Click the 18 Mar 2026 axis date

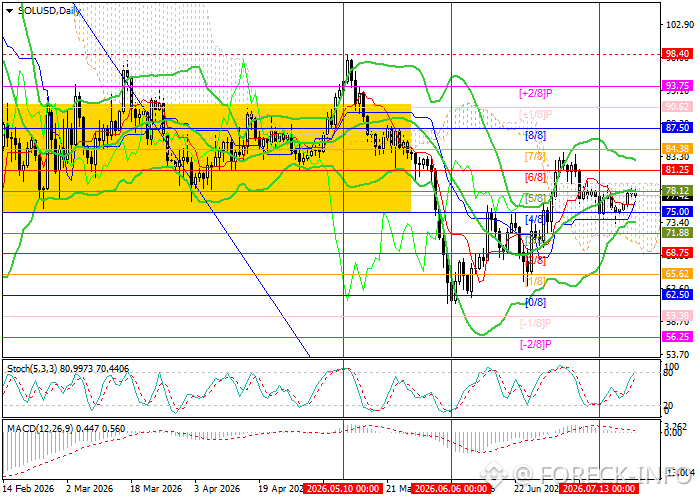pyautogui.click(x=156, y=489)
